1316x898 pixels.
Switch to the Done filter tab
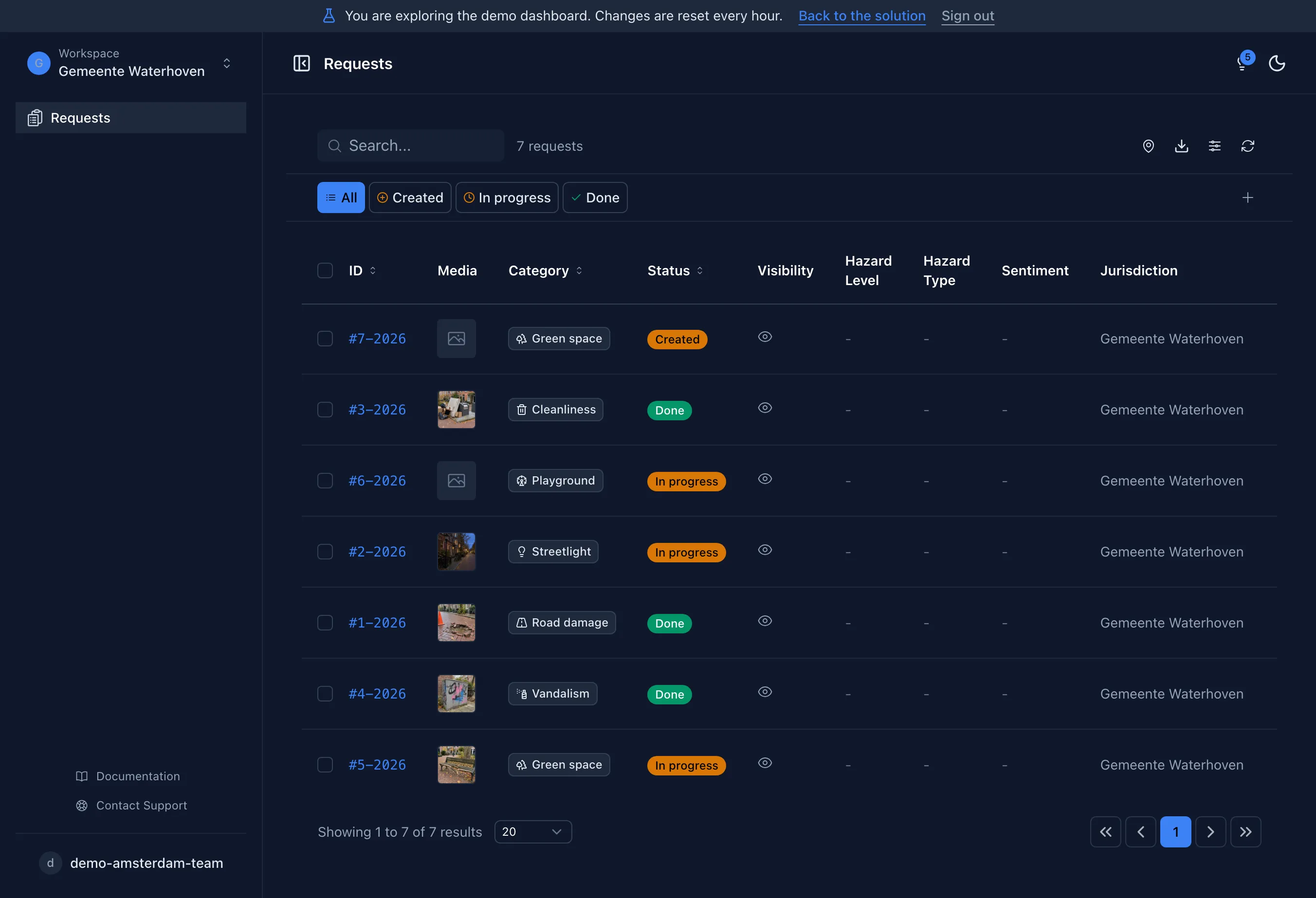click(x=595, y=198)
